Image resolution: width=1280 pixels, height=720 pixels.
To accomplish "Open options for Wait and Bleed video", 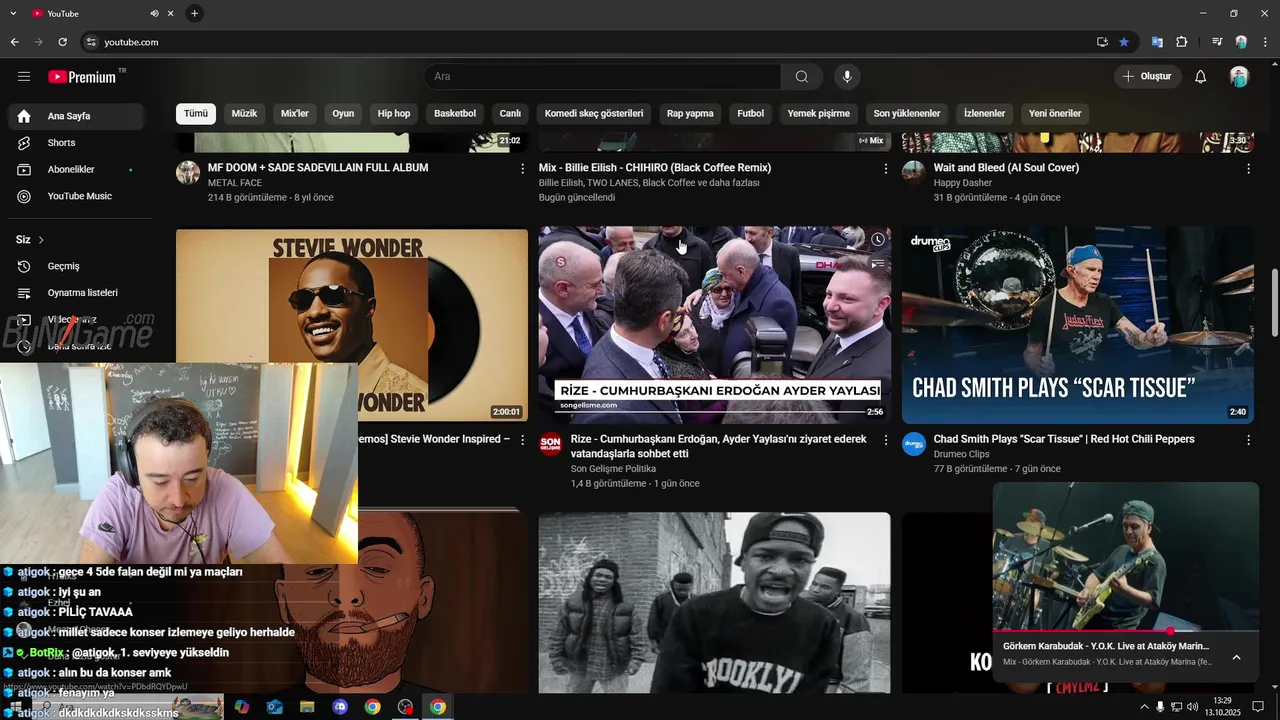I will (1248, 169).
